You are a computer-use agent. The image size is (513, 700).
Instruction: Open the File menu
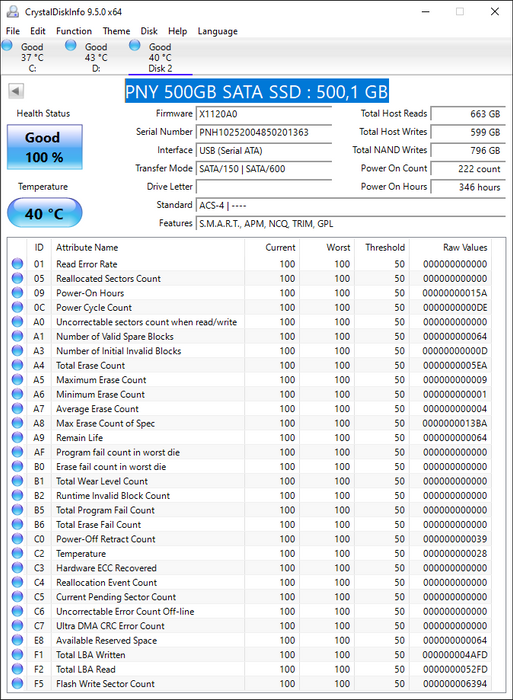(13, 31)
